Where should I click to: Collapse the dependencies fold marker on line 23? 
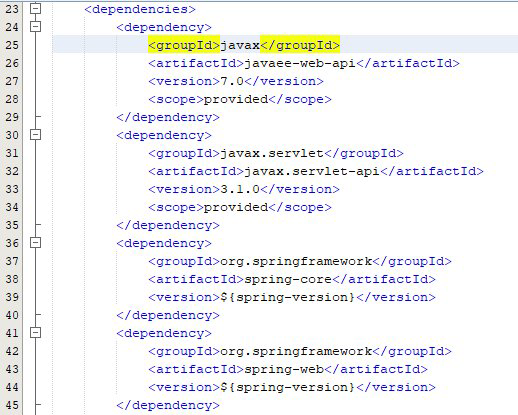35,9
